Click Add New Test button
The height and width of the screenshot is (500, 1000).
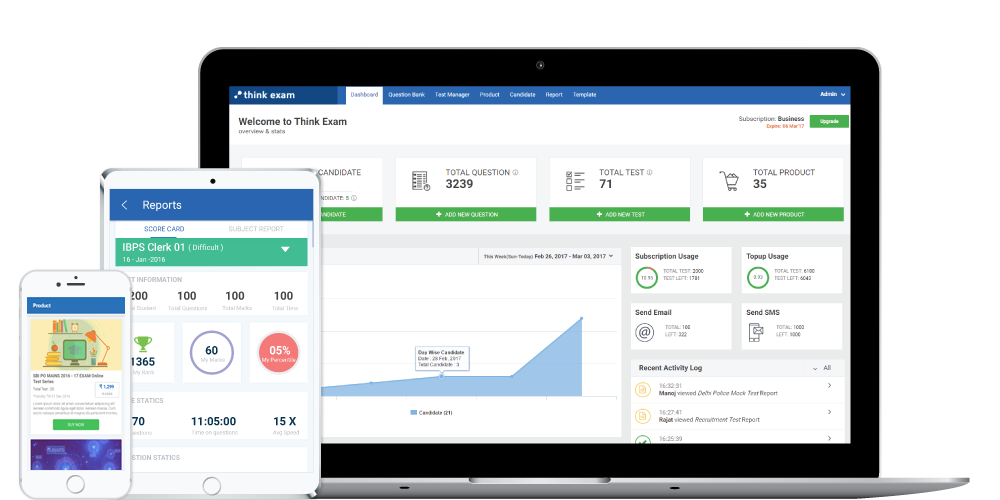[620, 215]
